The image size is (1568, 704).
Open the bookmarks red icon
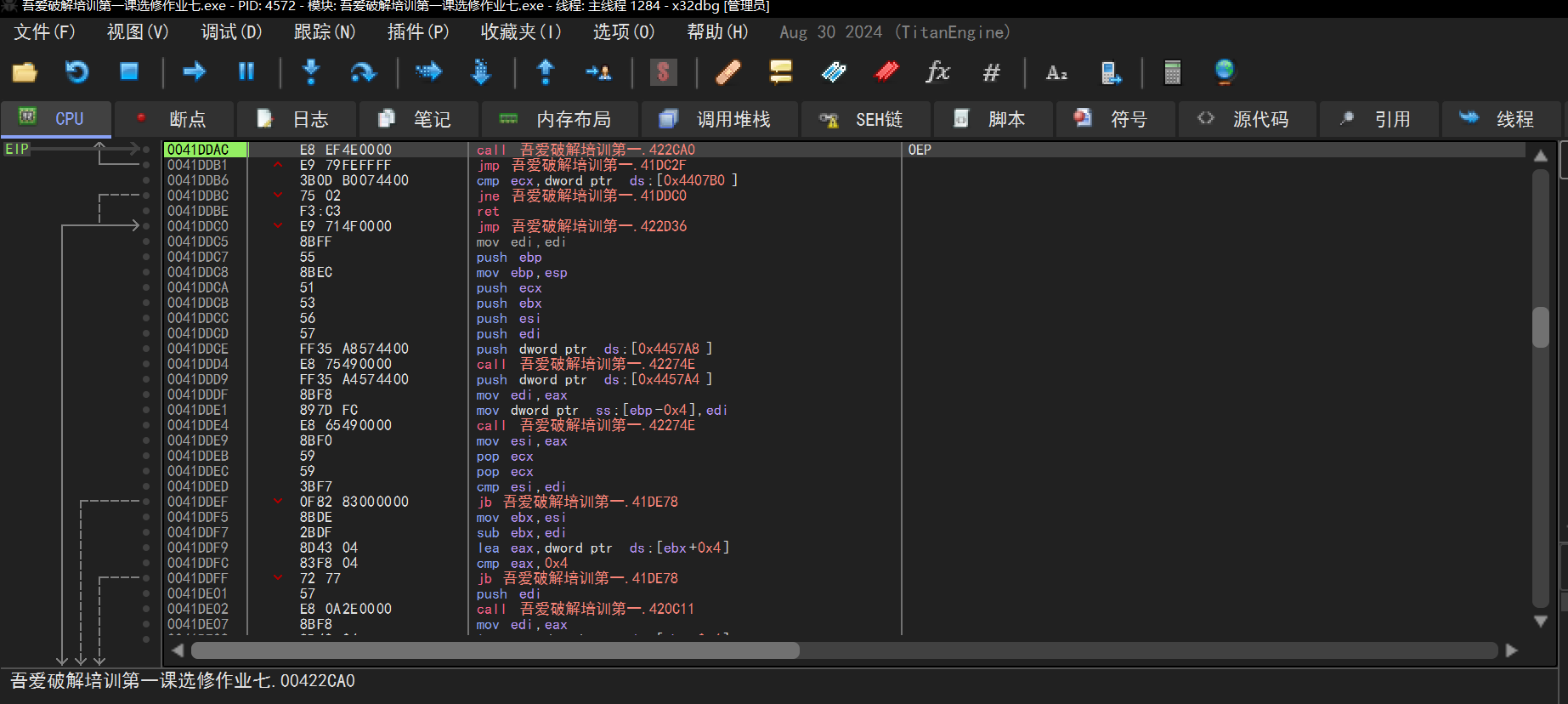click(x=886, y=72)
